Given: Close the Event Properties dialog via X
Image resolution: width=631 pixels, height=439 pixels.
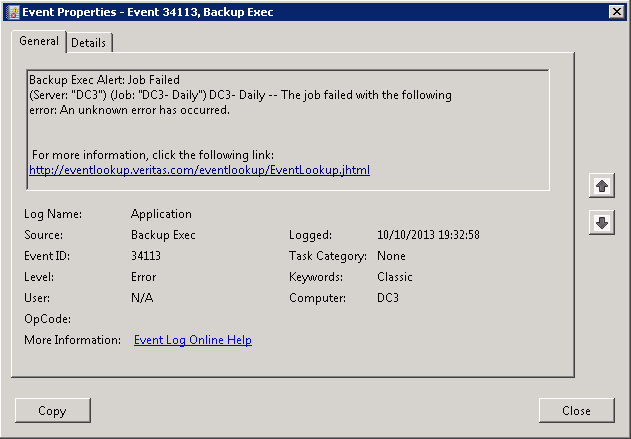Looking at the screenshot, I should coord(617,12).
